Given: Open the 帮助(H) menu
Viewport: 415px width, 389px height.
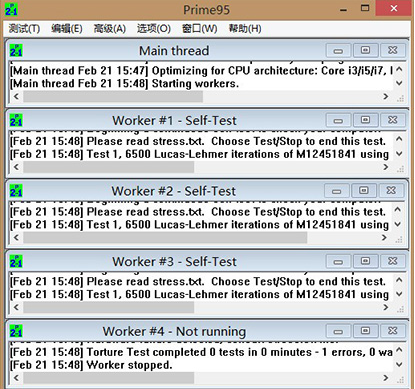Looking at the screenshot, I should [245, 29].
